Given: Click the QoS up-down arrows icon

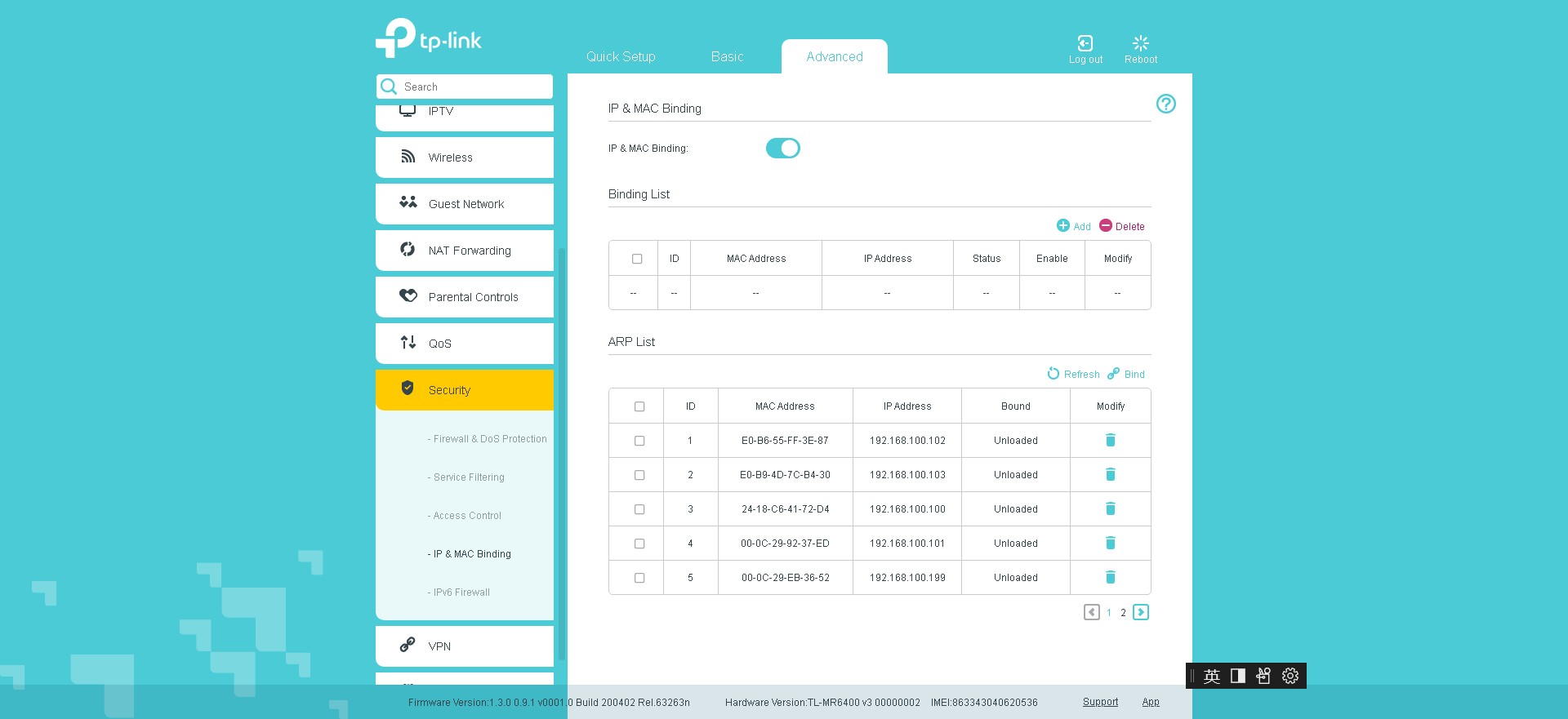Looking at the screenshot, I should pos(408,342).
